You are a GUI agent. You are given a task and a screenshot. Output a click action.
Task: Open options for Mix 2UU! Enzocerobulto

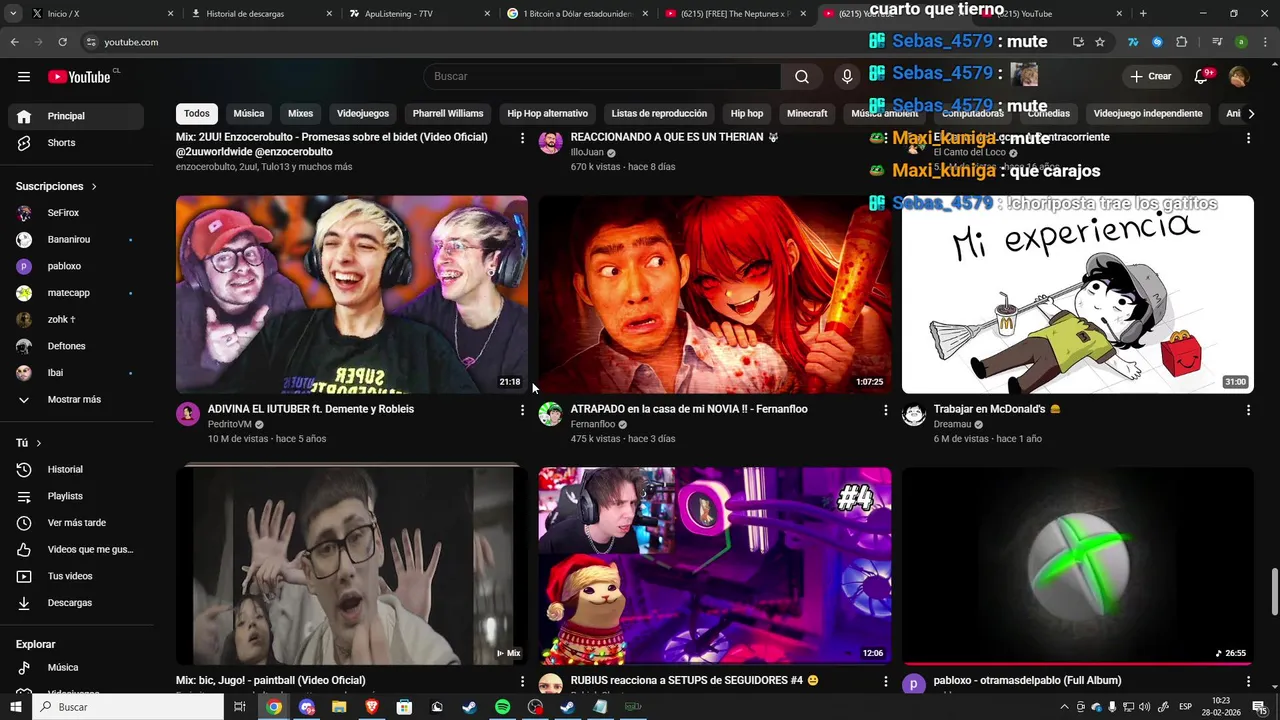522,138
